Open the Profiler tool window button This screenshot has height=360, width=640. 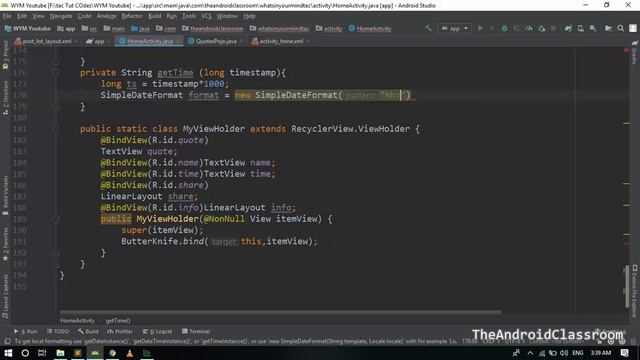click(120, 331)
